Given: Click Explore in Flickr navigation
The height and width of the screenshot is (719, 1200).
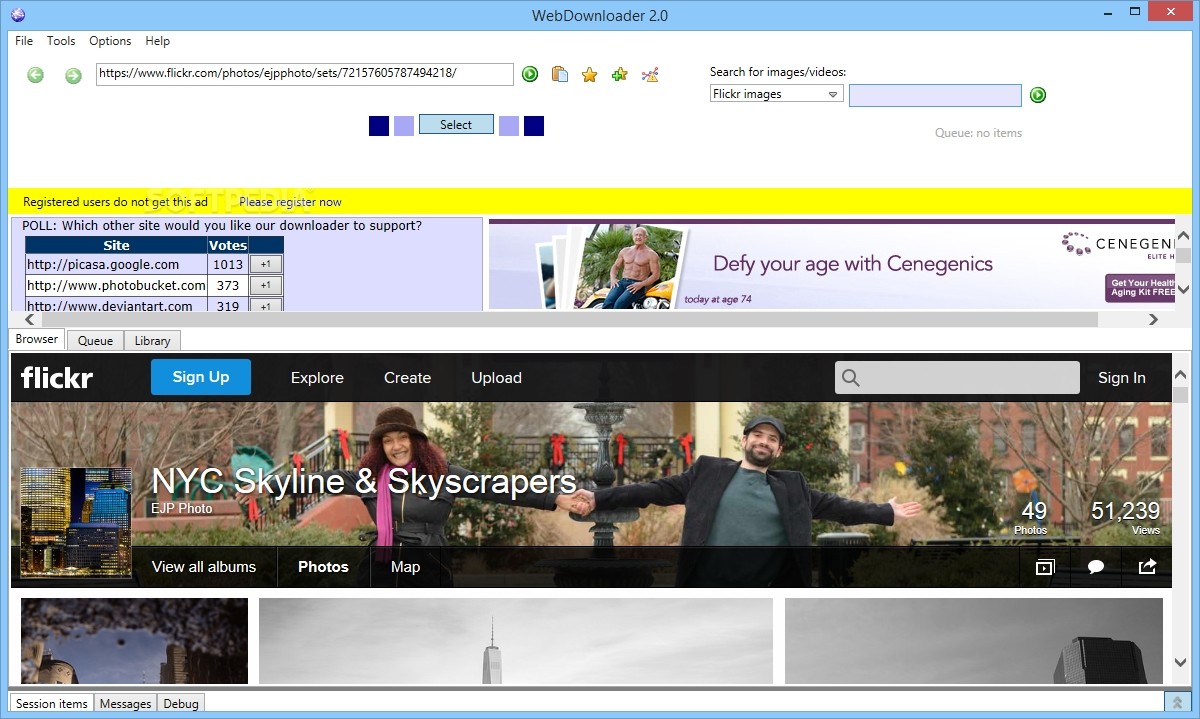Looking at the screenshot, I should [x=317, y=378].
